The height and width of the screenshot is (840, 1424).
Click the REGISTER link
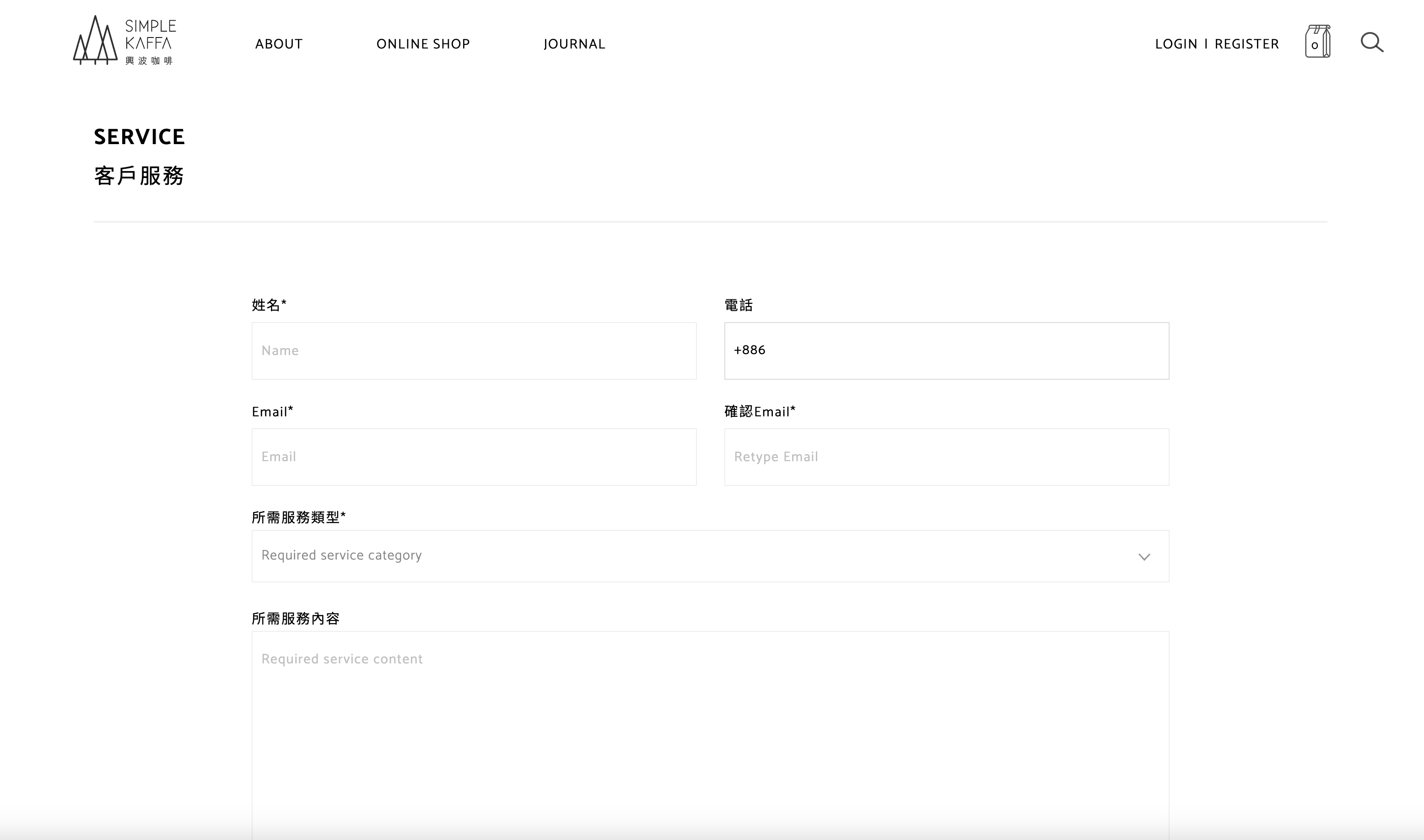1246,44
